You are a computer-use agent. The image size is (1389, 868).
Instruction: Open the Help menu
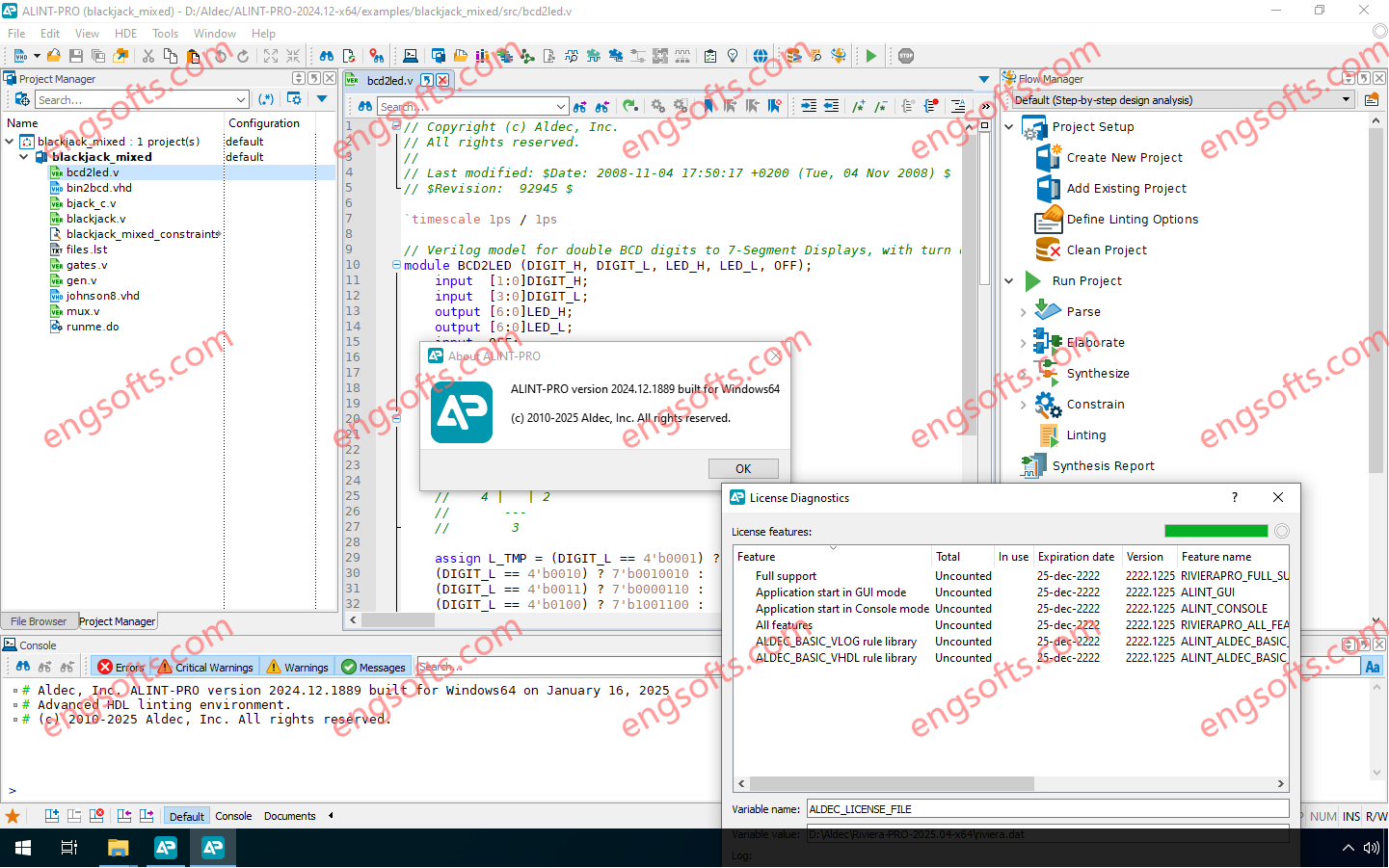[x=263, y=33]
